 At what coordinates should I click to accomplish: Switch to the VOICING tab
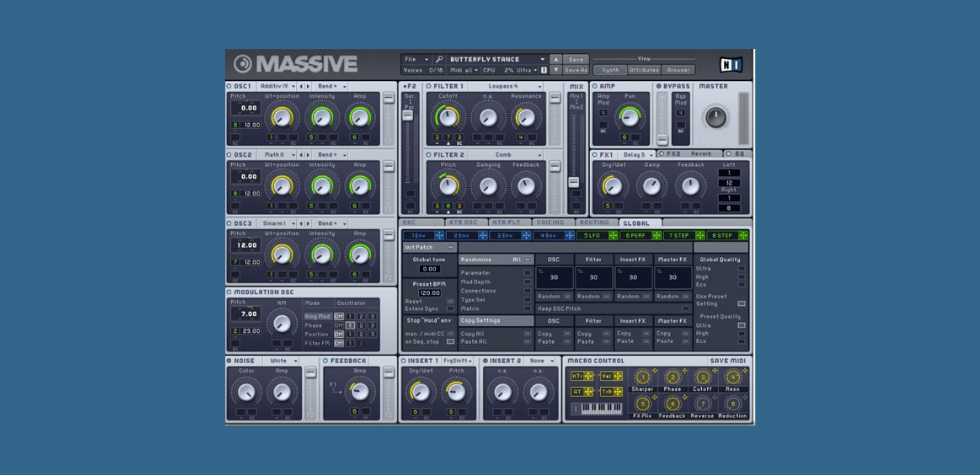(x=554, y=222)
